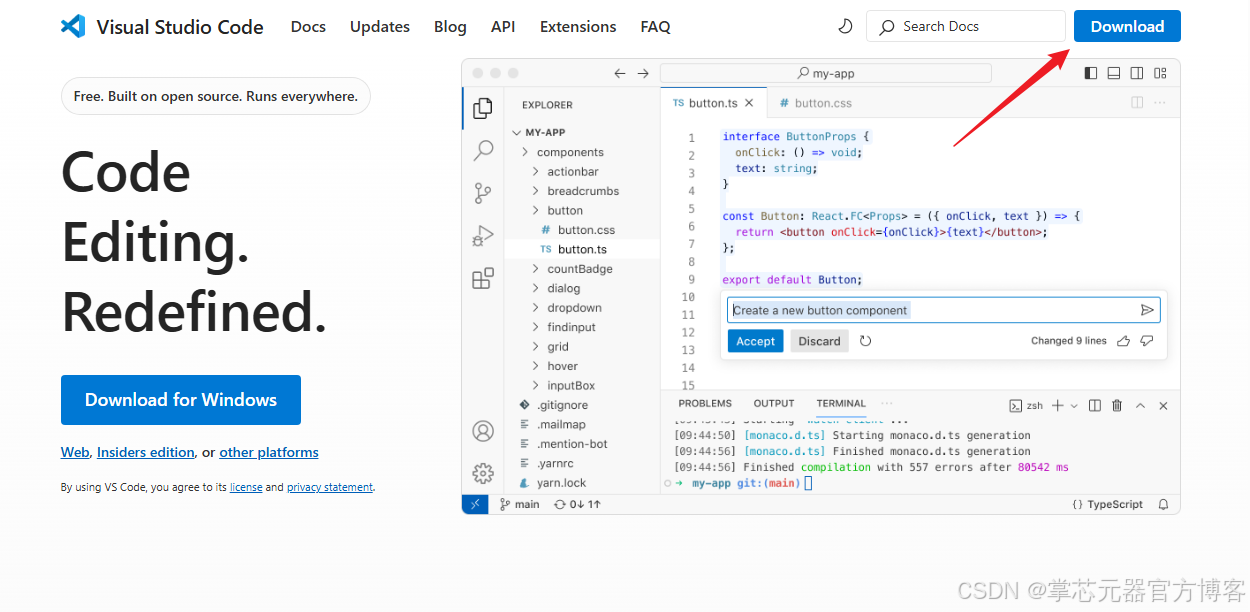Click the kill terminal trash icon
The height and width of the screenshot is (612, 1250).
coord(1117,406)
